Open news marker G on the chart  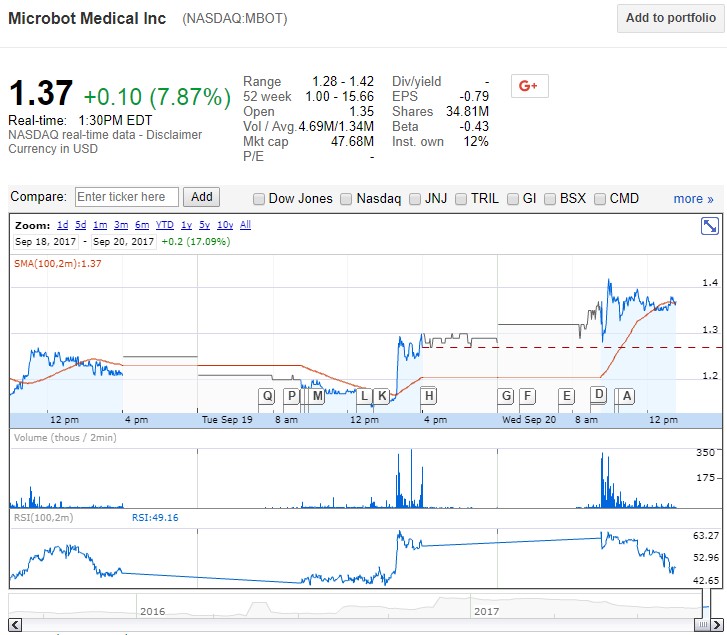tap(506, 396)
